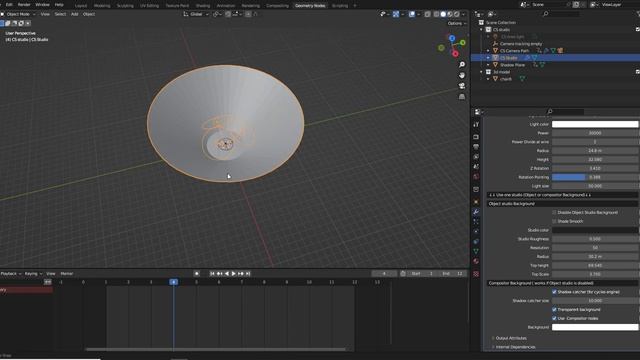640x360 pixels.
Task: Open the Global transform orientation dropdown
Action: (x=196, y=14)
